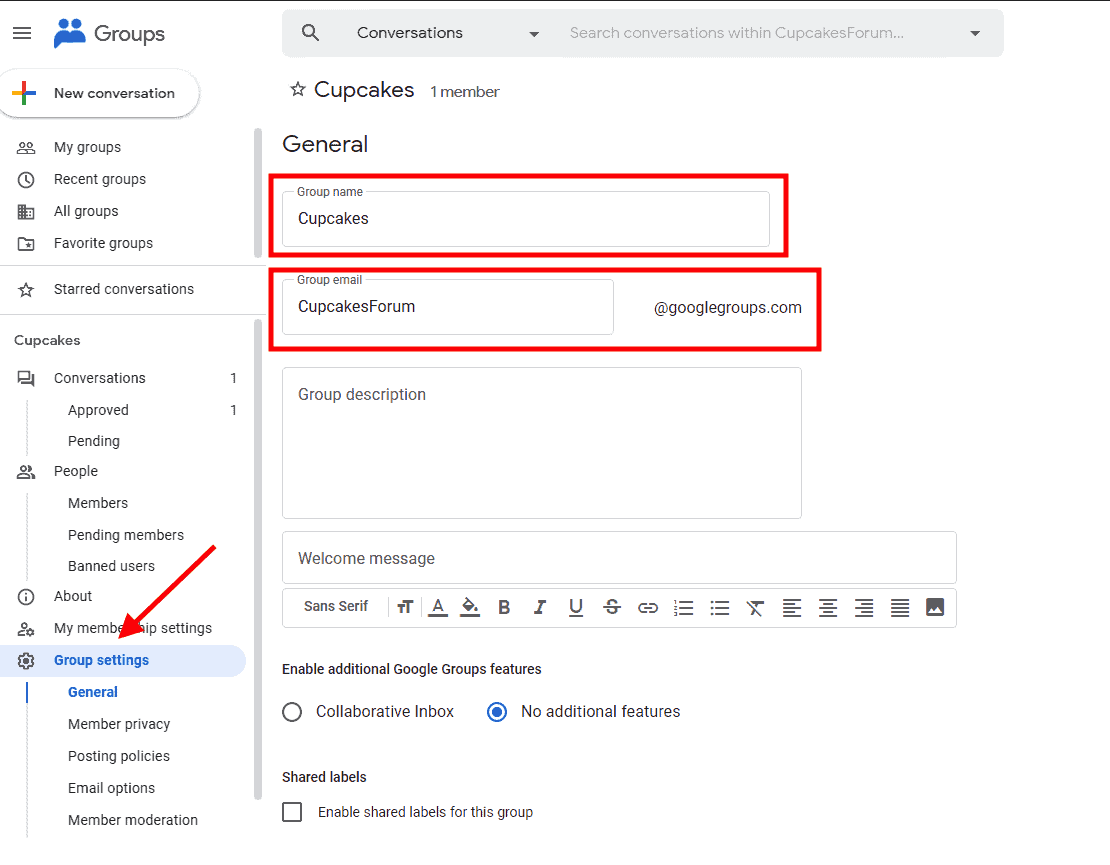Expand the search options arrow
This screenshot has height=865, width=1110.
pyautogui.click(x=975, y=33)
